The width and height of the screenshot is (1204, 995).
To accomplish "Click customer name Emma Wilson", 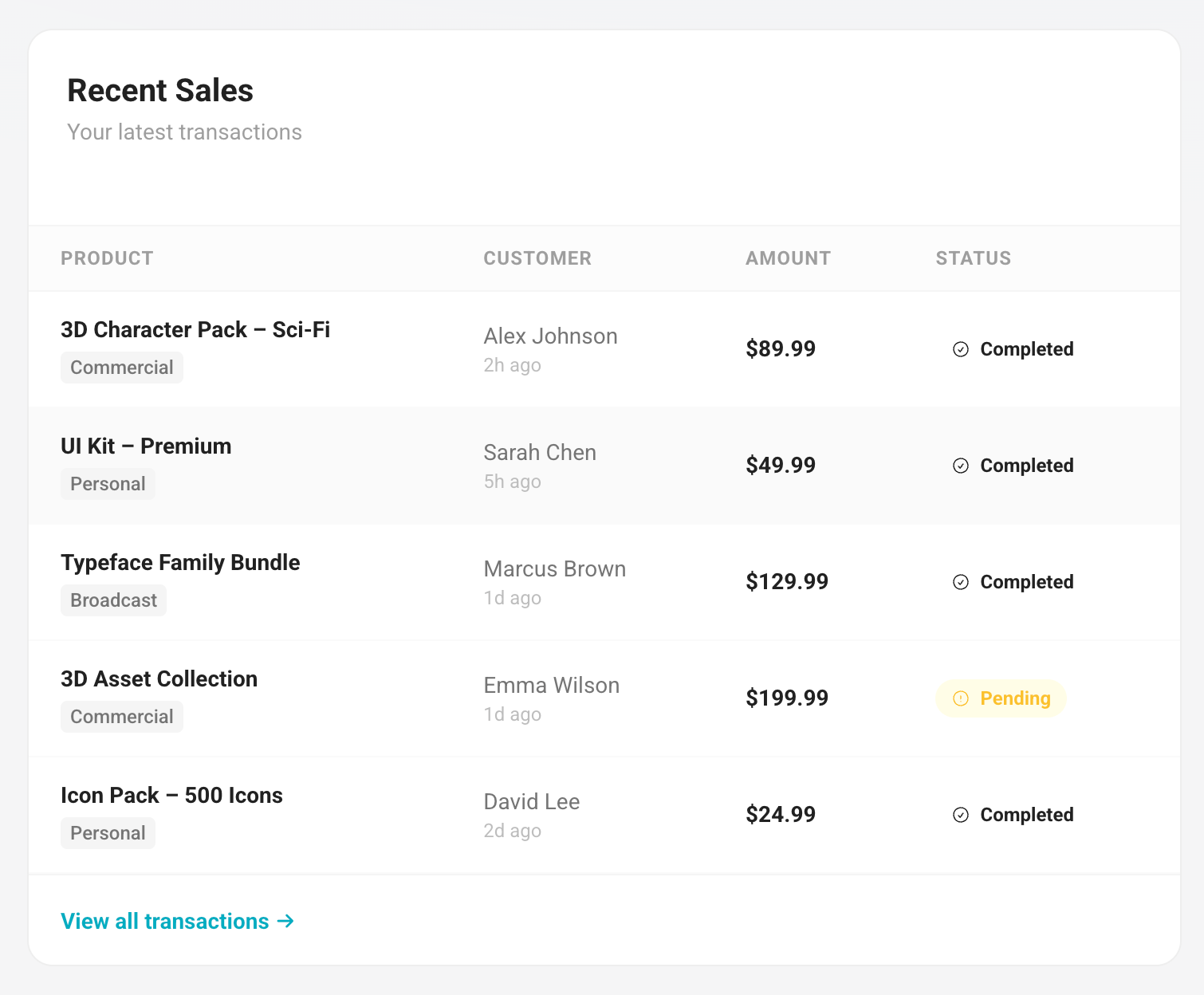I will (551, 686).
